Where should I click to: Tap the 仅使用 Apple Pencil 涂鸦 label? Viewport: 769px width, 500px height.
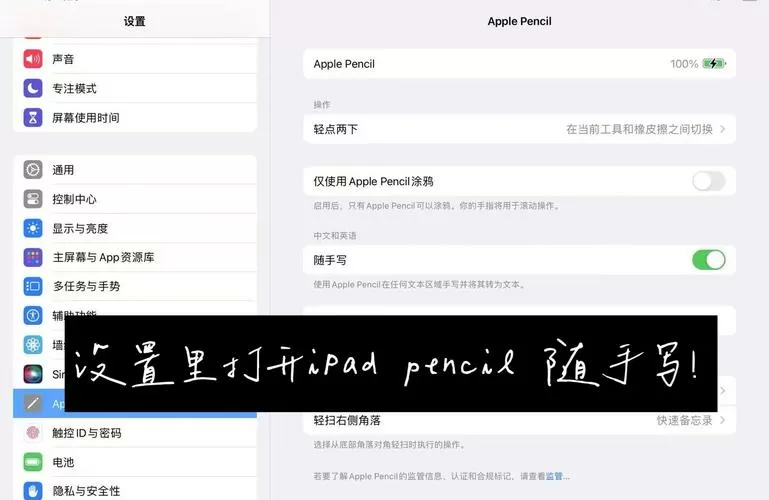click(373, 181)
